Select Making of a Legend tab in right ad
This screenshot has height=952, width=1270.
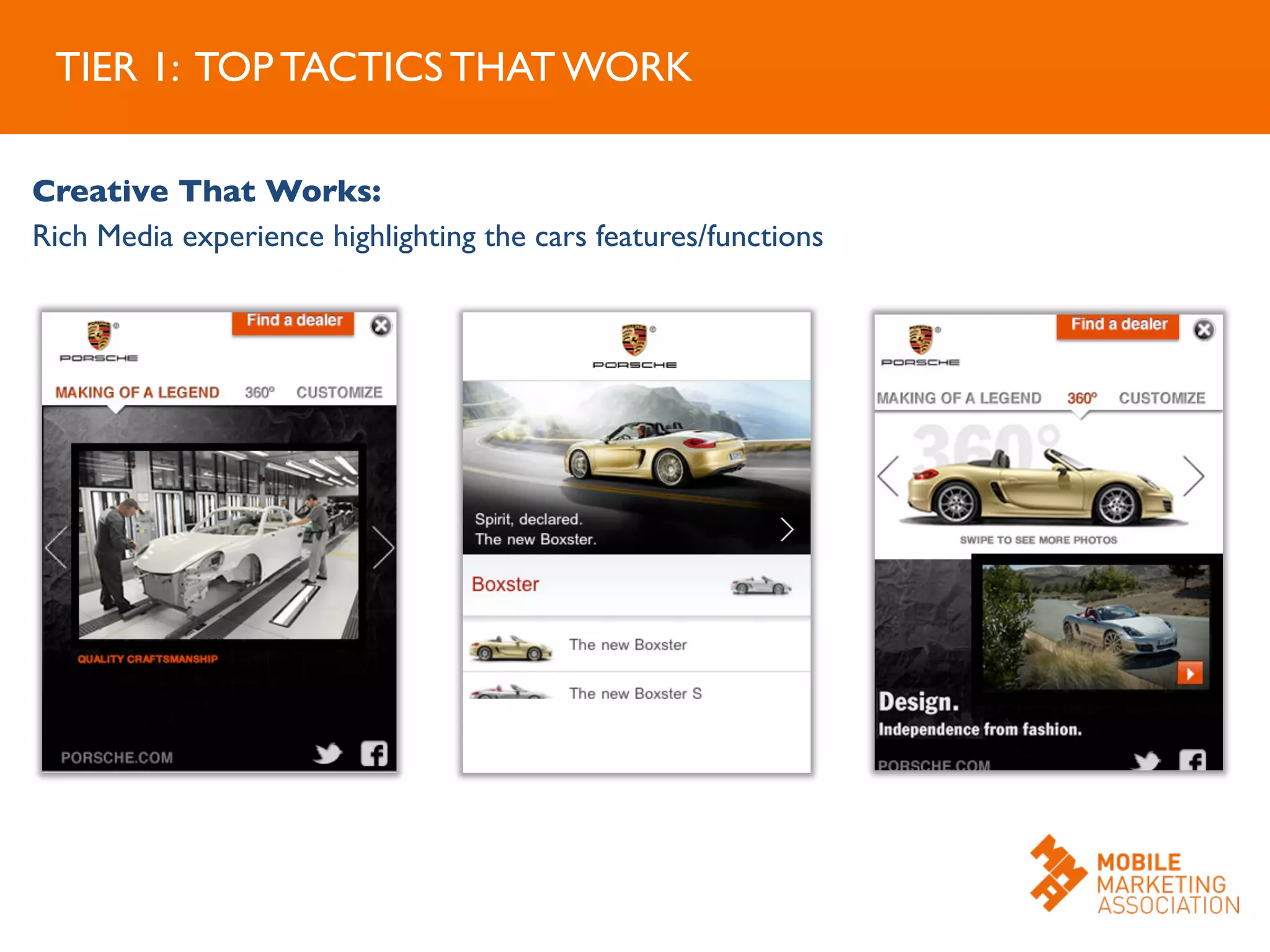tap(959, 398)
